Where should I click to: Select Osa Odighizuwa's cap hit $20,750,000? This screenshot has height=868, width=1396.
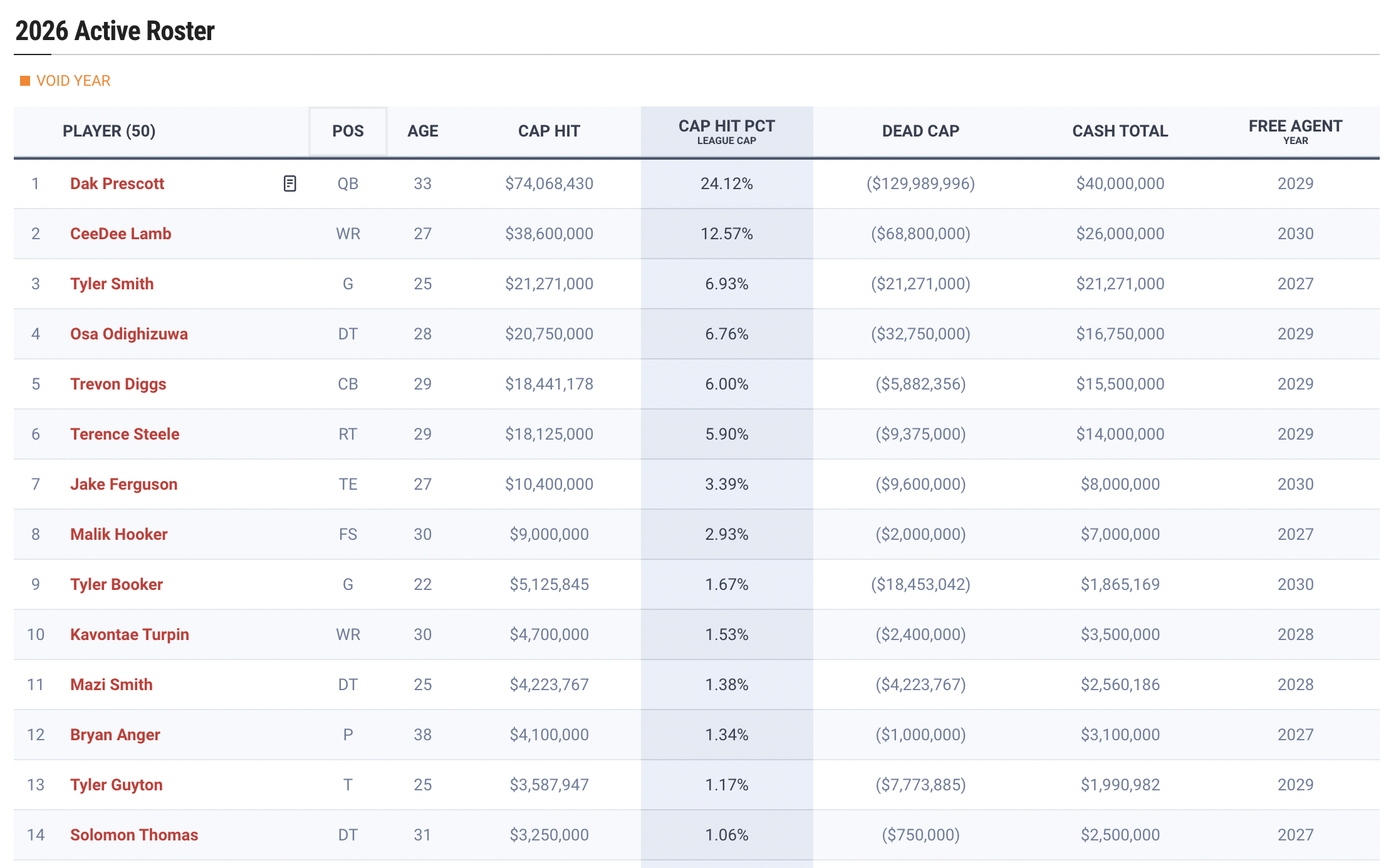[x=550, y=334]
